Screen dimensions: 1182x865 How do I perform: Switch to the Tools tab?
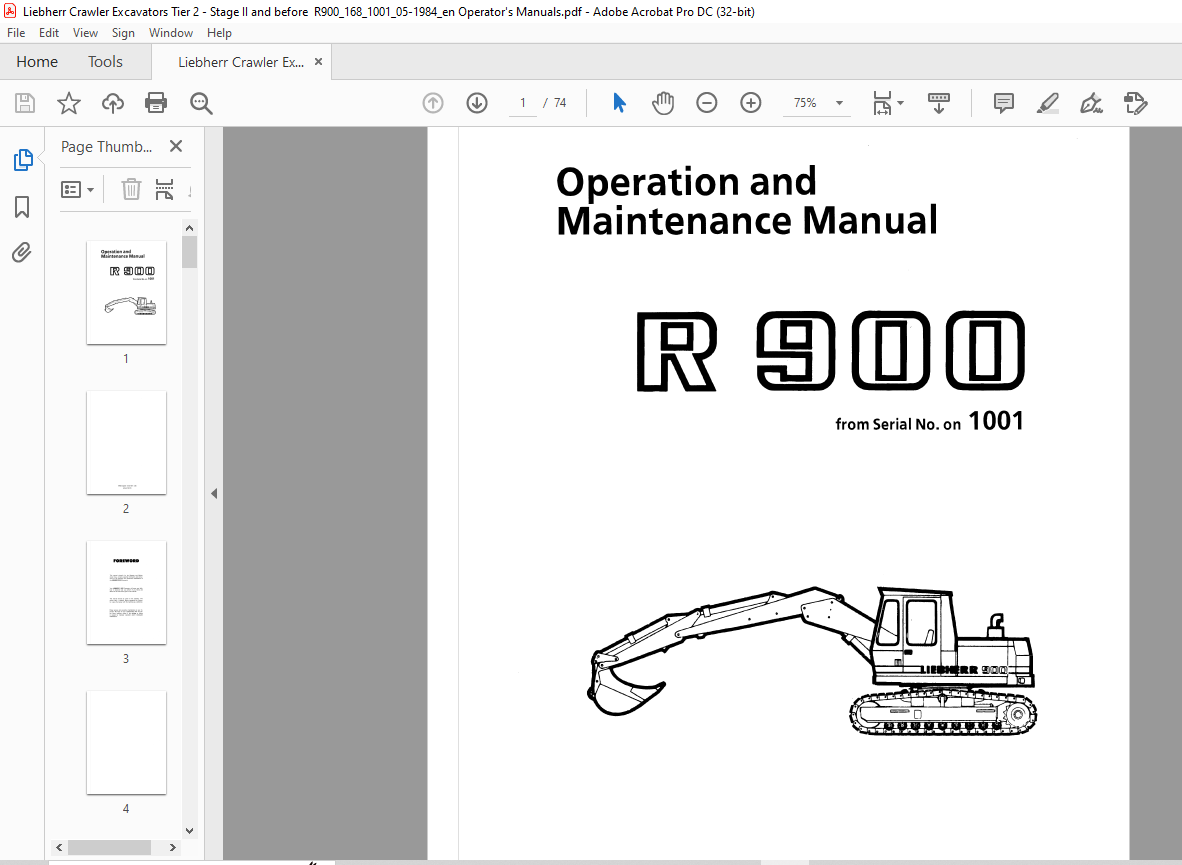pos(105,62)
